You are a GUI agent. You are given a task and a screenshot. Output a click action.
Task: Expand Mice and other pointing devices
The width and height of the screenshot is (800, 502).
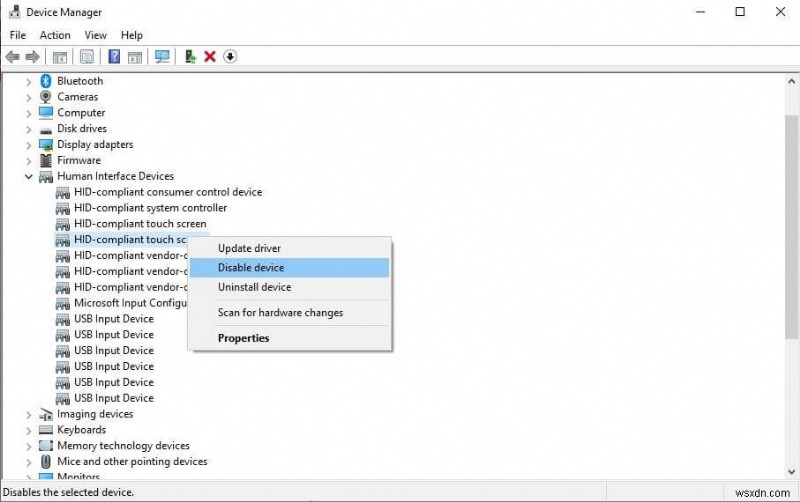(29, 462)
